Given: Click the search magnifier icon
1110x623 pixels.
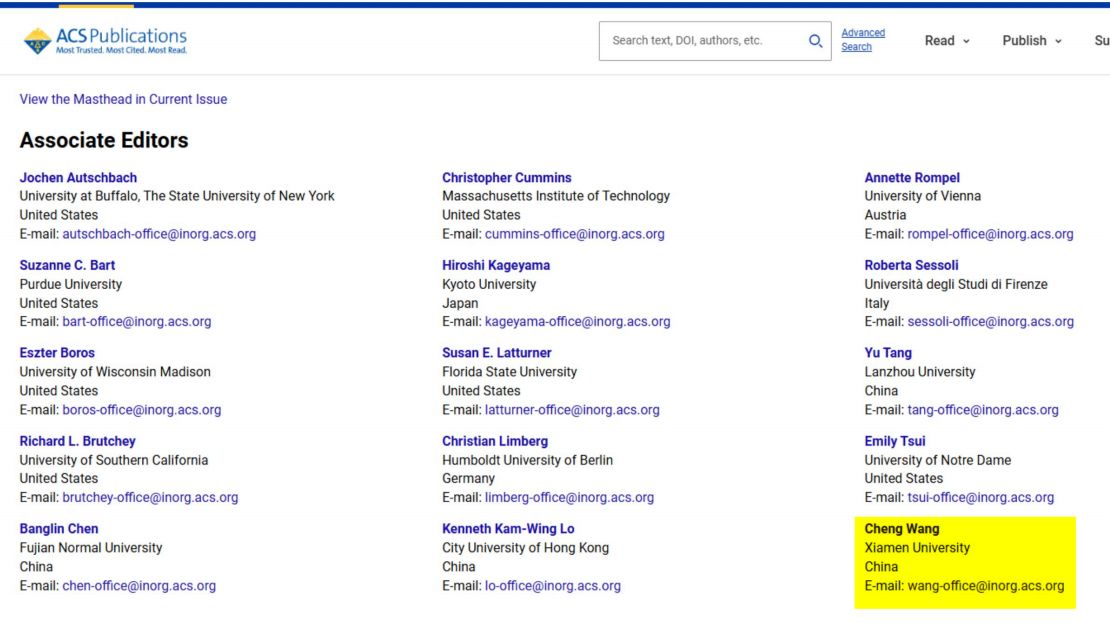Looking at the screenshot, I should pos(815,41).
